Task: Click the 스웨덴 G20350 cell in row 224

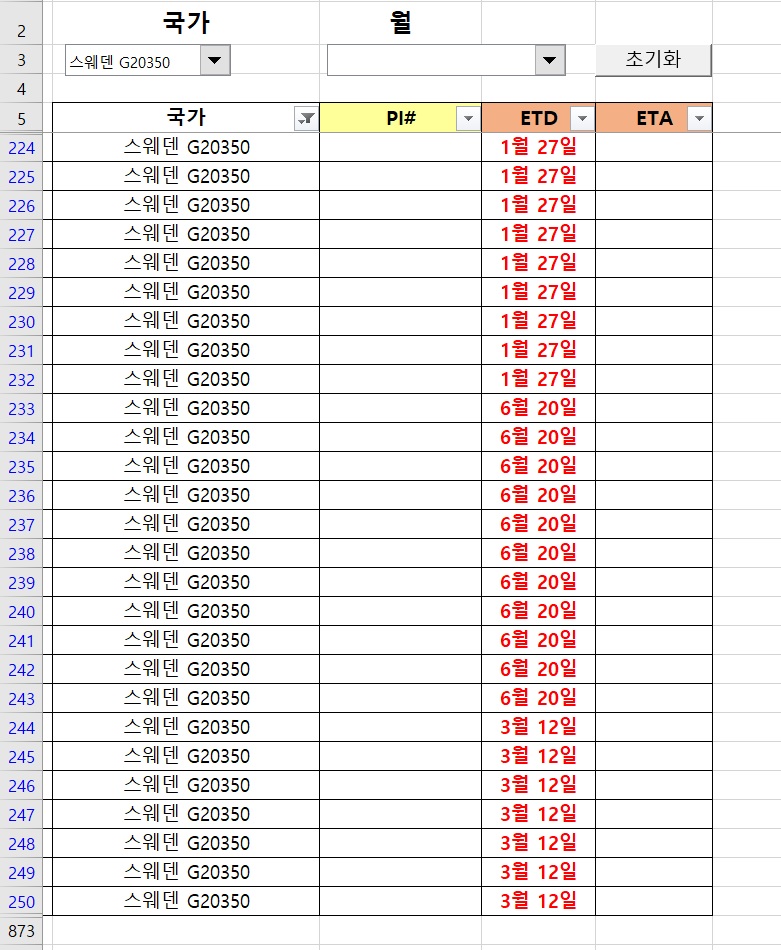Action: [x=186, y=147]
